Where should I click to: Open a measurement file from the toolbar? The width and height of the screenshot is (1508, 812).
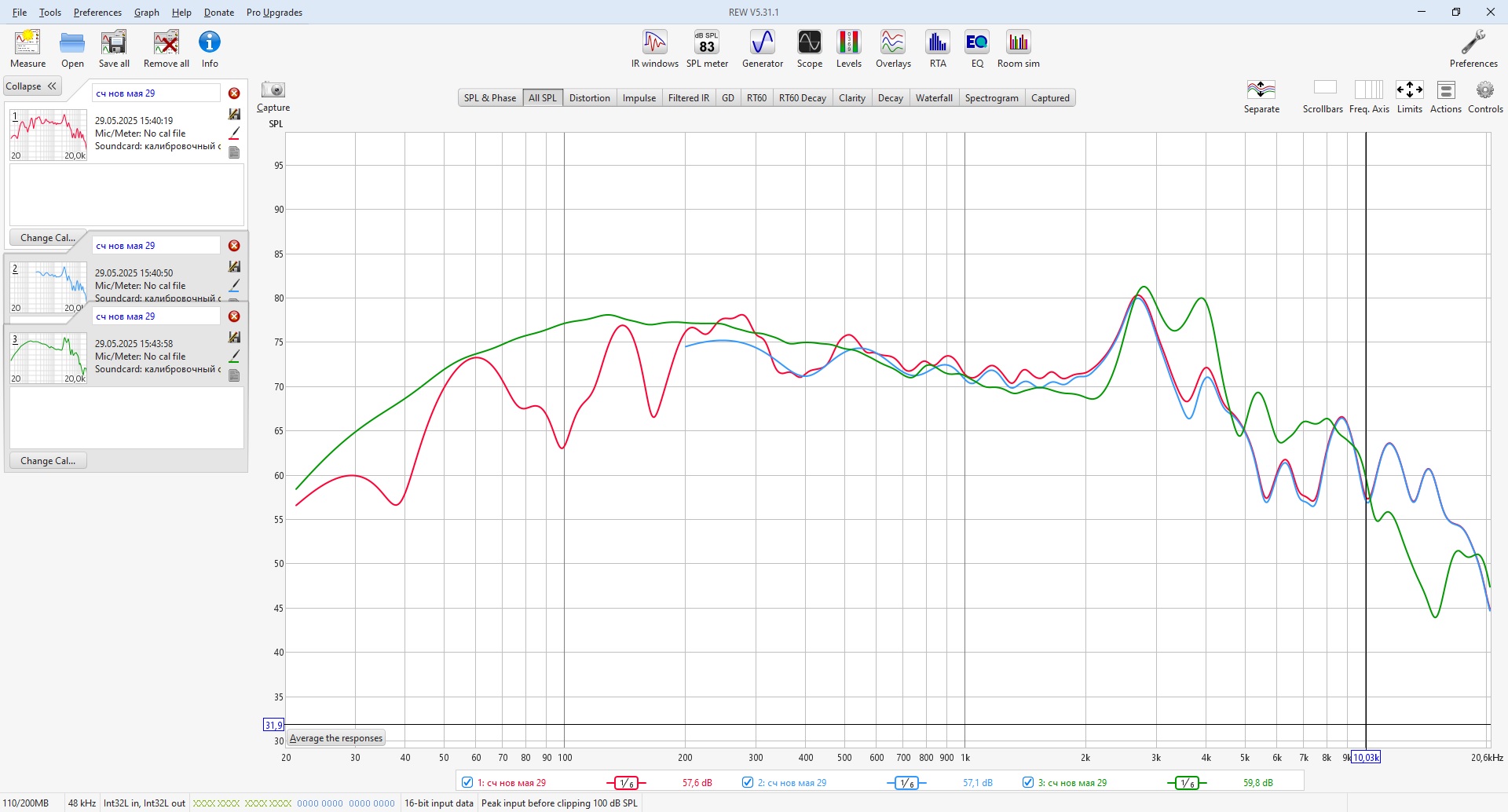click(72, 49)
